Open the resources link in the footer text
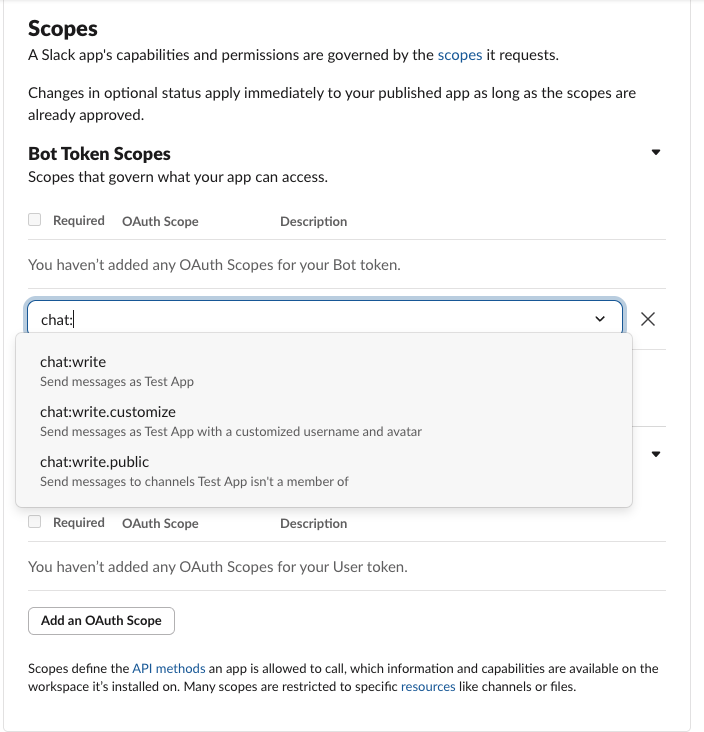This screenshot has height=732, width=704. [428, 687]
